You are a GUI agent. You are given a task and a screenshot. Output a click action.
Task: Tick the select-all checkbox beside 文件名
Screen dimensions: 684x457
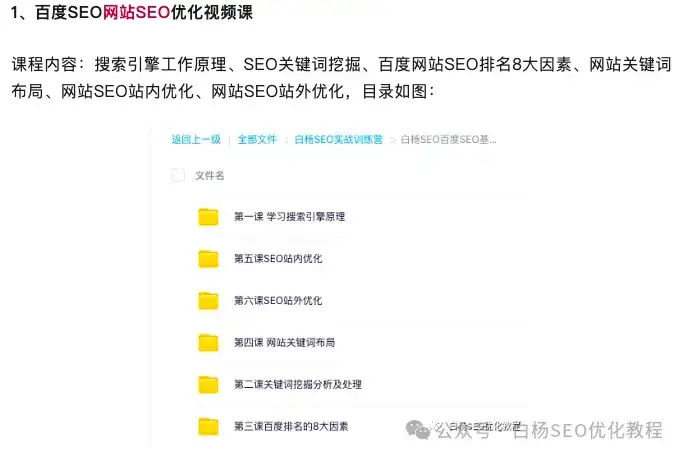coord(178,175)
